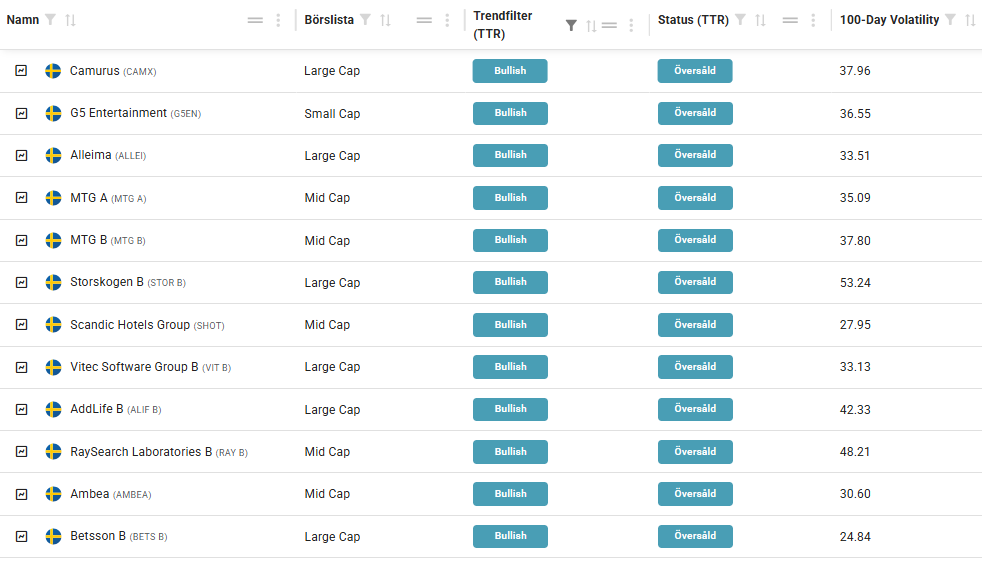Open the MTG B (MTG B) link
The width and height of the screenshot is (982, 563).
(x=108, y=240)
